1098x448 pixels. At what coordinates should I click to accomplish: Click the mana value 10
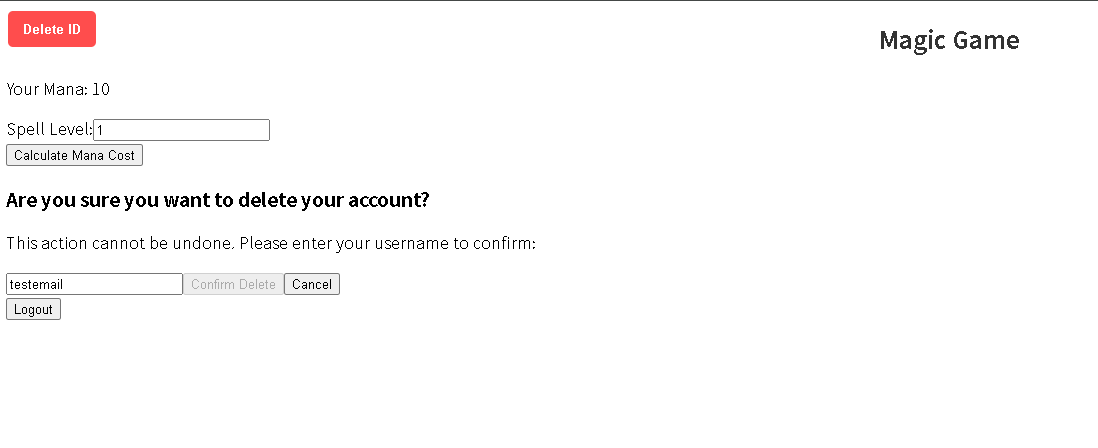tap(101, 89)
